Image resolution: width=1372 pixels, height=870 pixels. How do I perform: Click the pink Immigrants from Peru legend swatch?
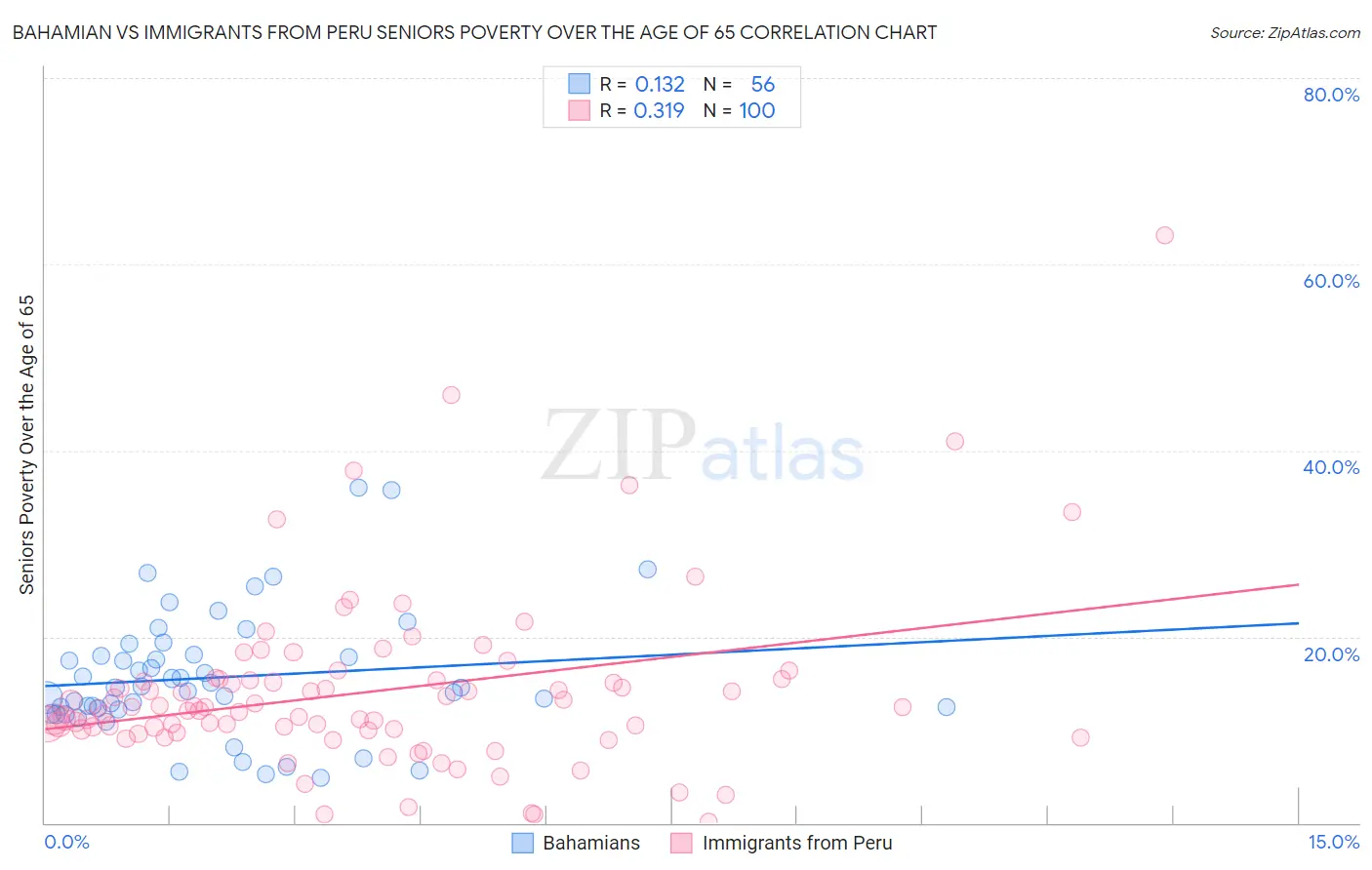point(681,843)
